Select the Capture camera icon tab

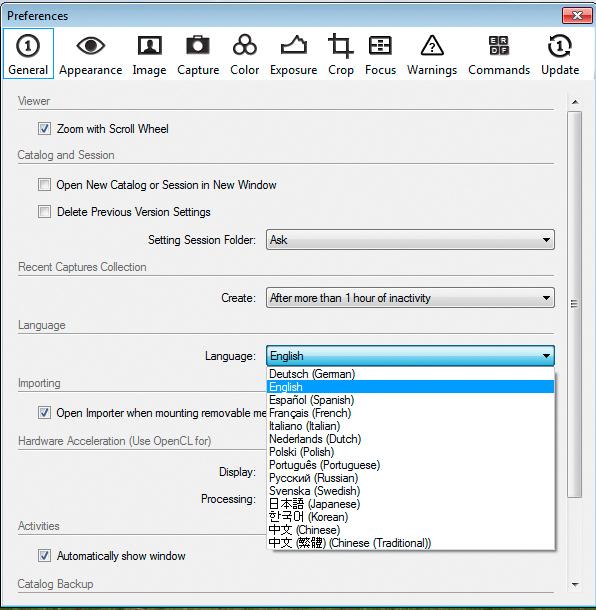click(198, 54)
